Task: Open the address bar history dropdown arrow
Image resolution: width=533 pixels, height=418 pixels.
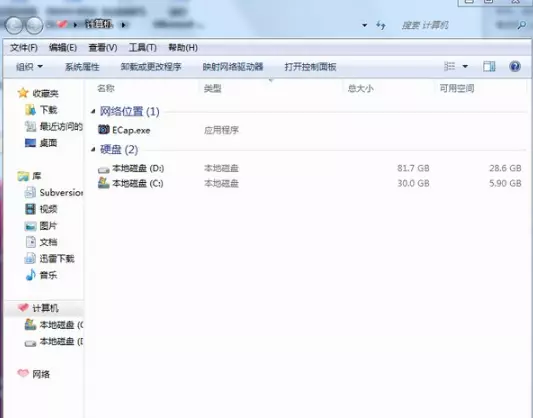Action: (x=364, y=25)
